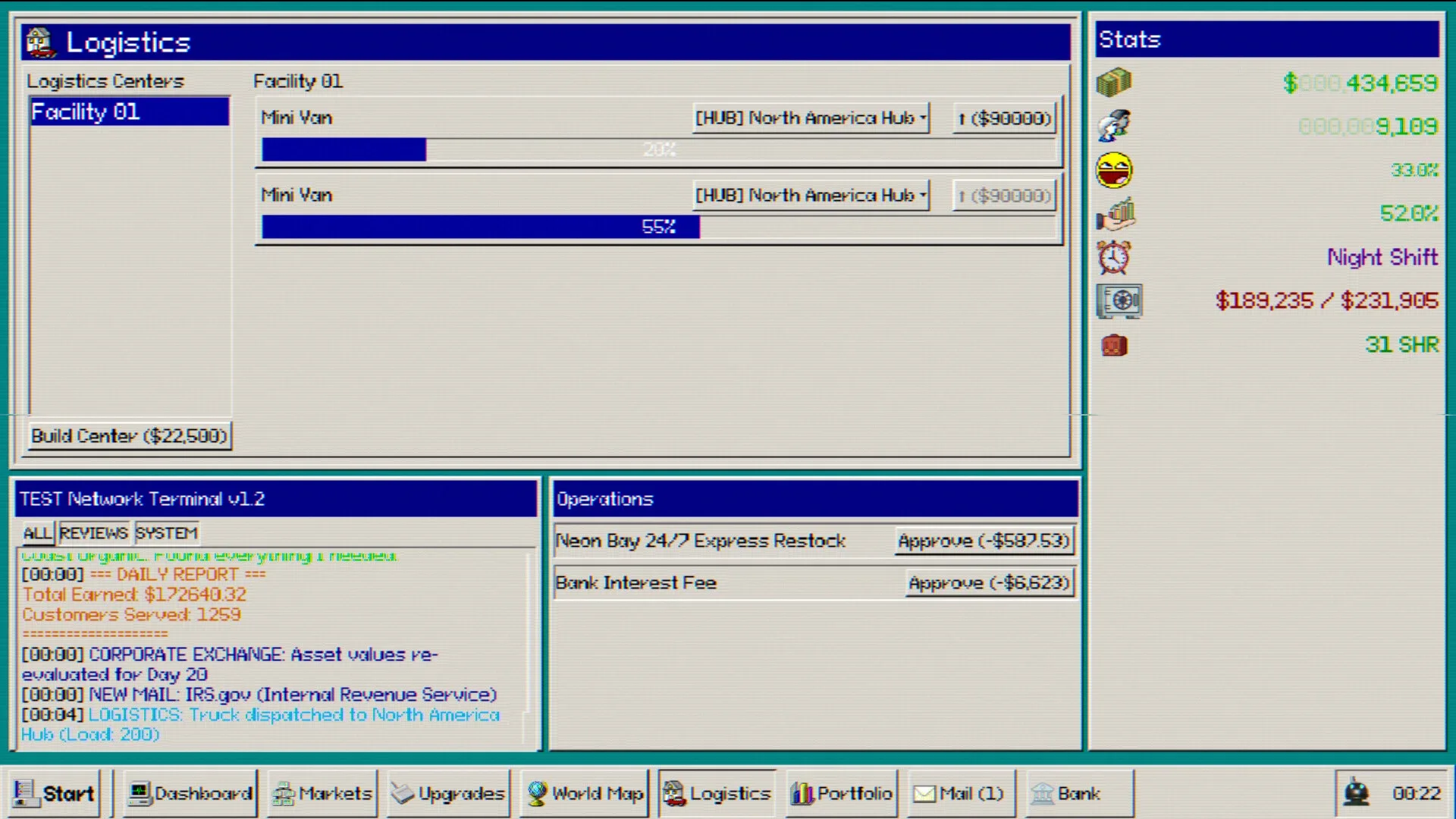Click the Night Shift value in Stats

(1382, 257)
